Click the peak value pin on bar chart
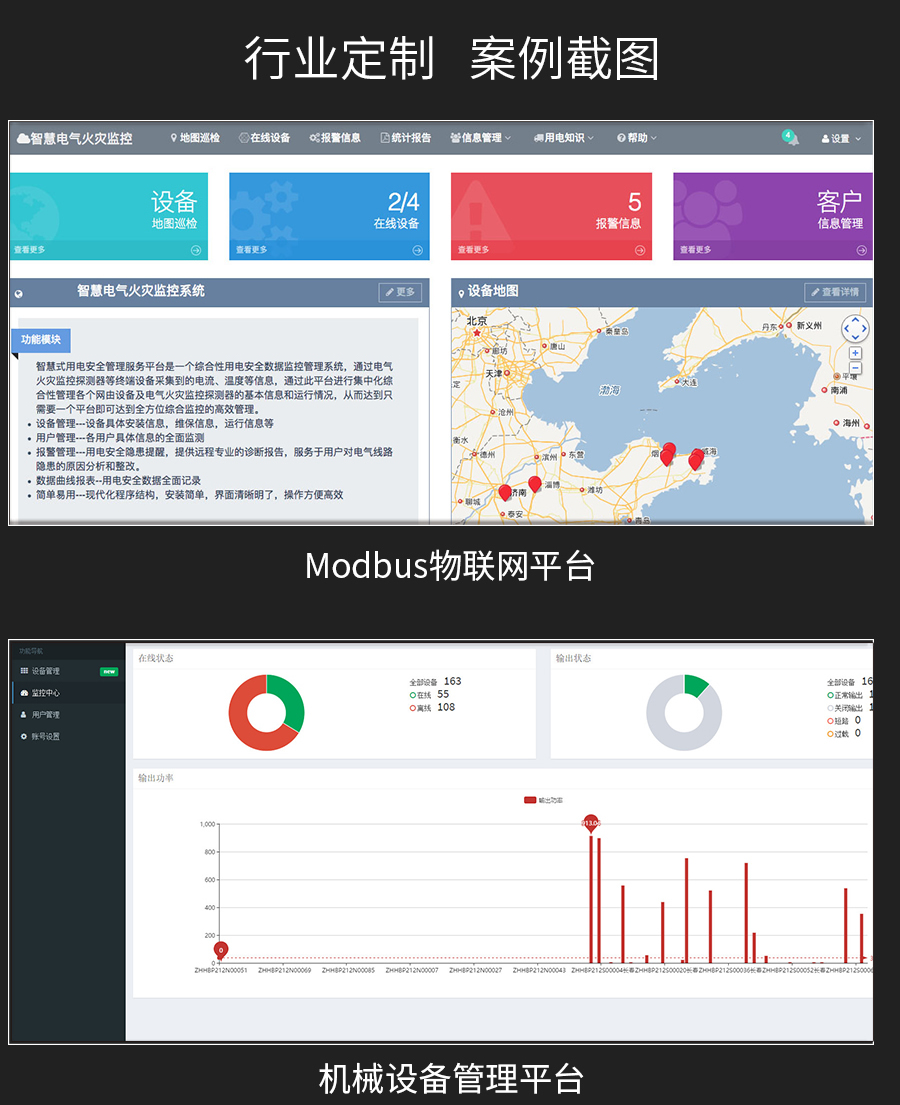 point(591,822)
